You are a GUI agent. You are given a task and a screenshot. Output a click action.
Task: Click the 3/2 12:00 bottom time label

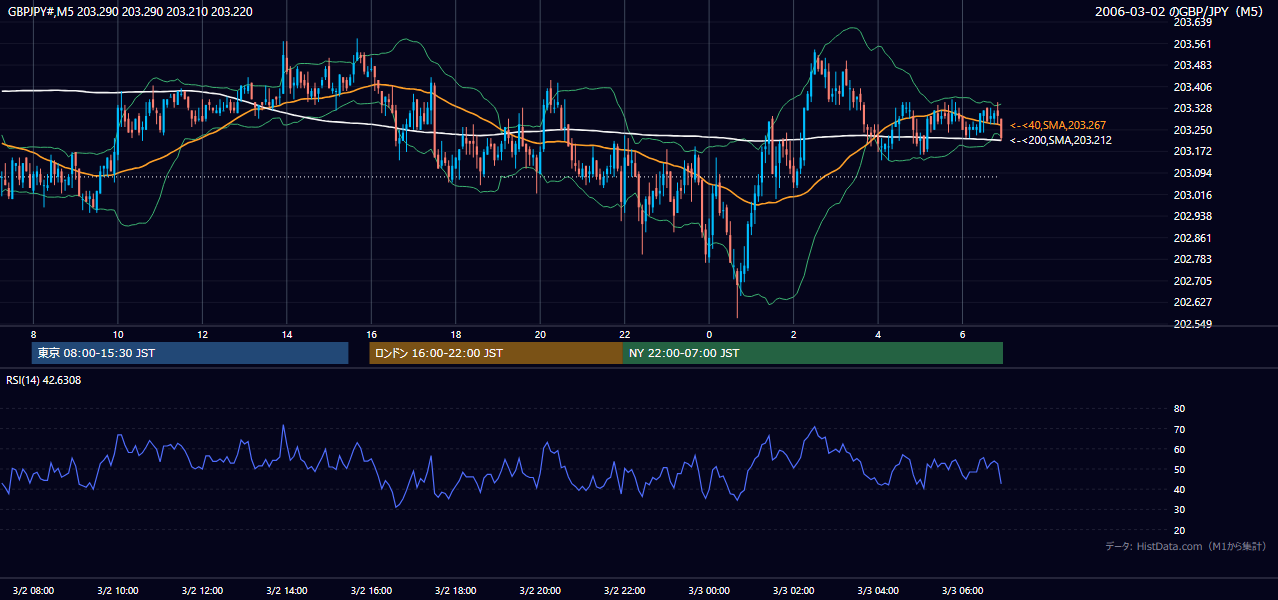pyautogui.click(x=203, y=590)
